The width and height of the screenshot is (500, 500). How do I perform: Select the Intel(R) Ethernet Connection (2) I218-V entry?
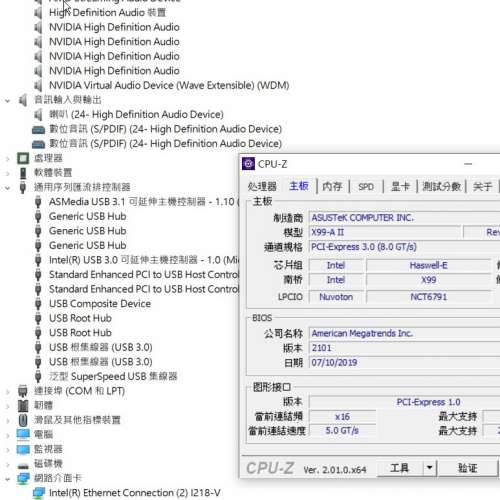click(134, 493)
